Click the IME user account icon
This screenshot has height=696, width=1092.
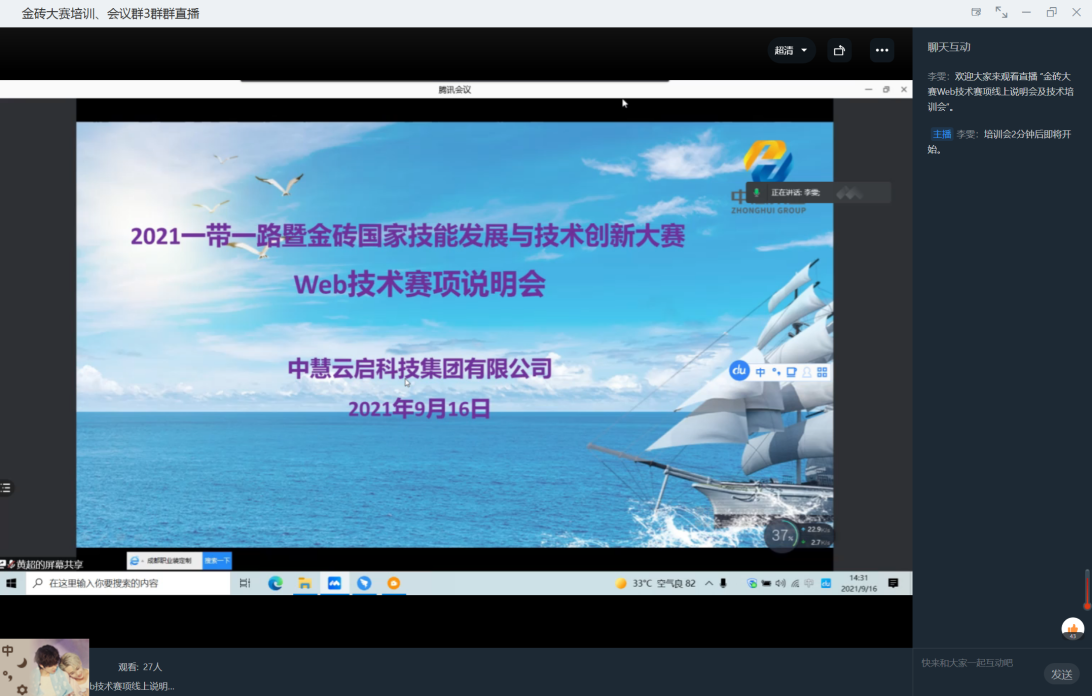coord(806,372)
